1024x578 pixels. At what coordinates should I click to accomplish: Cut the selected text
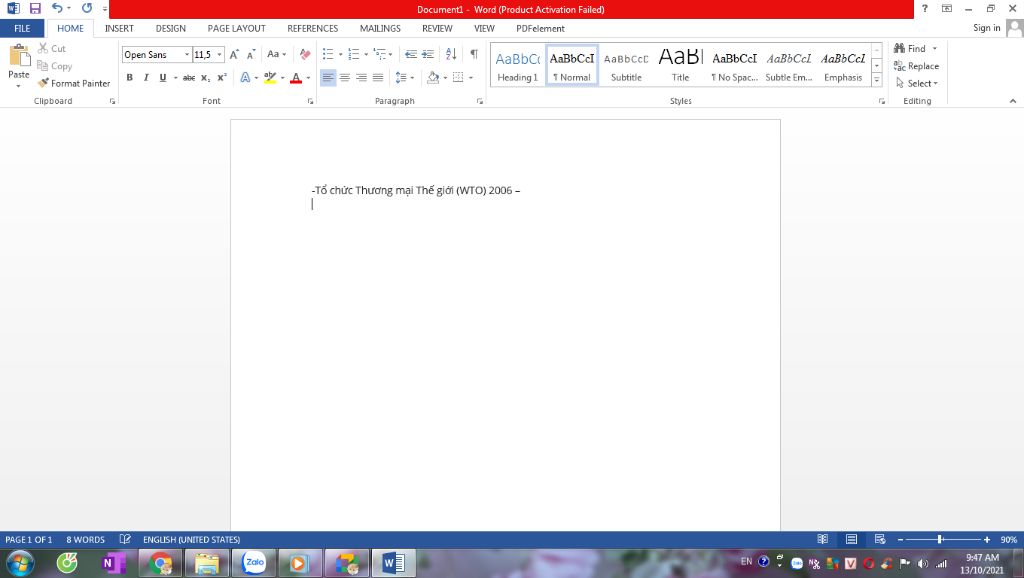point(52,48)
